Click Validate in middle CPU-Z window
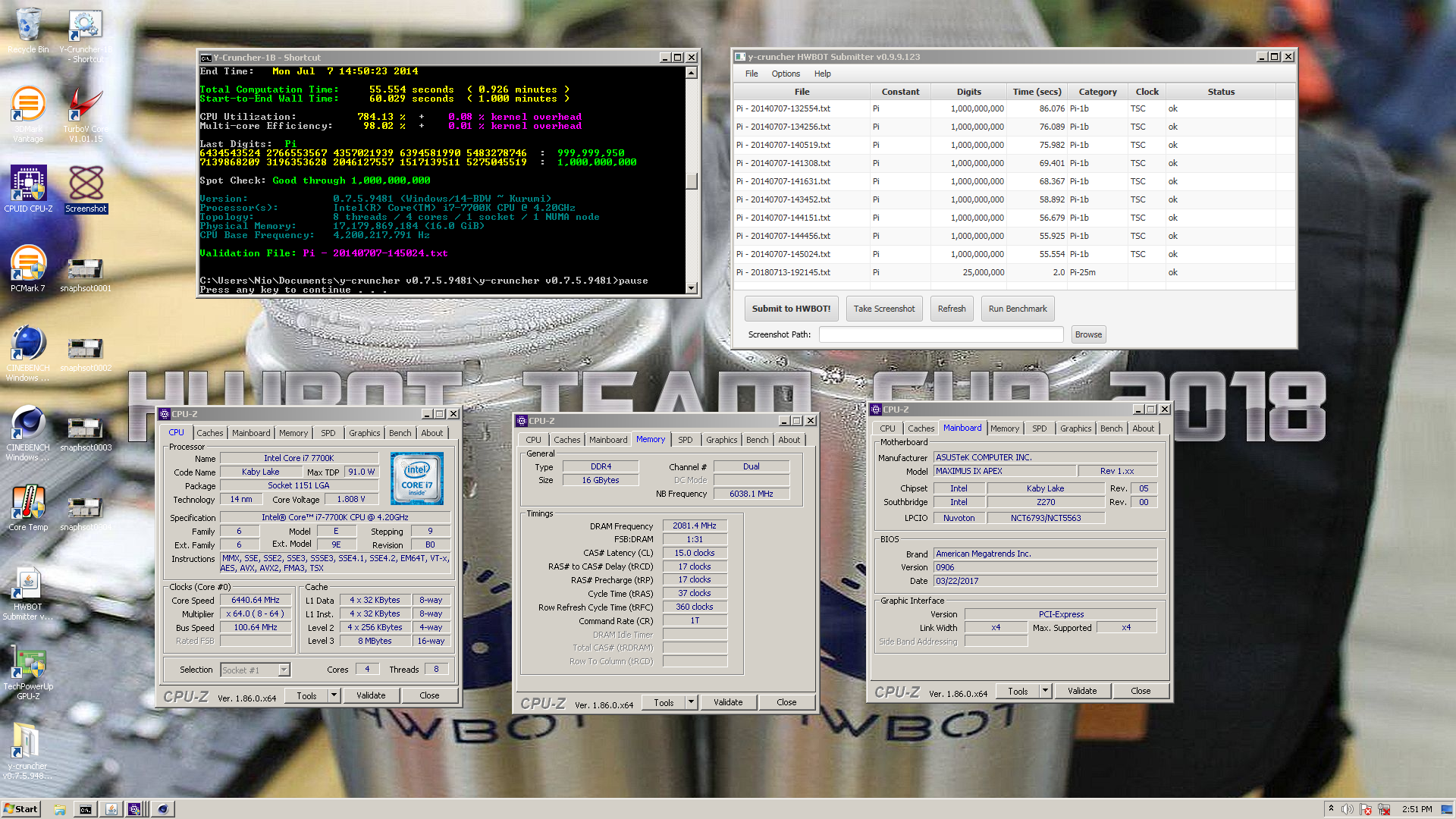The image size is (1456, 819). [728, 702]
